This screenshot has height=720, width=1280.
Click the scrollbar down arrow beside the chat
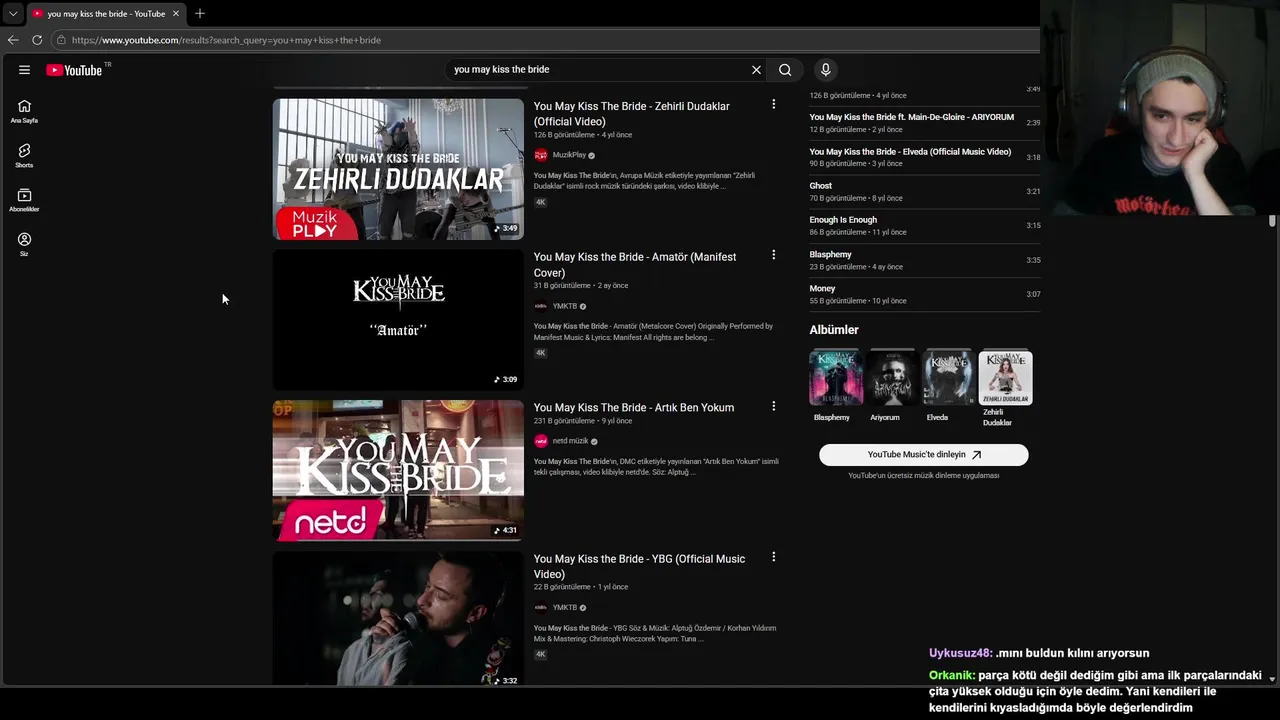[x=1272, y=679]
